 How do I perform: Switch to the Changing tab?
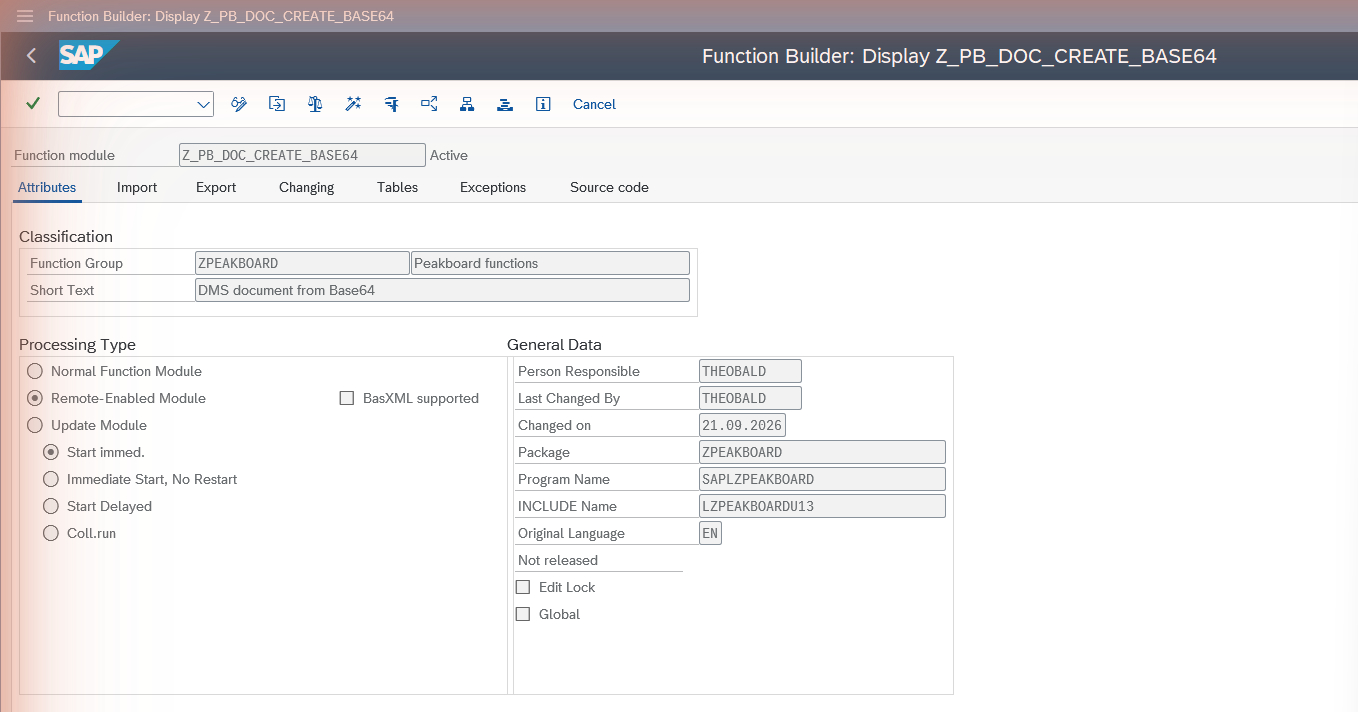coord(306,187)
